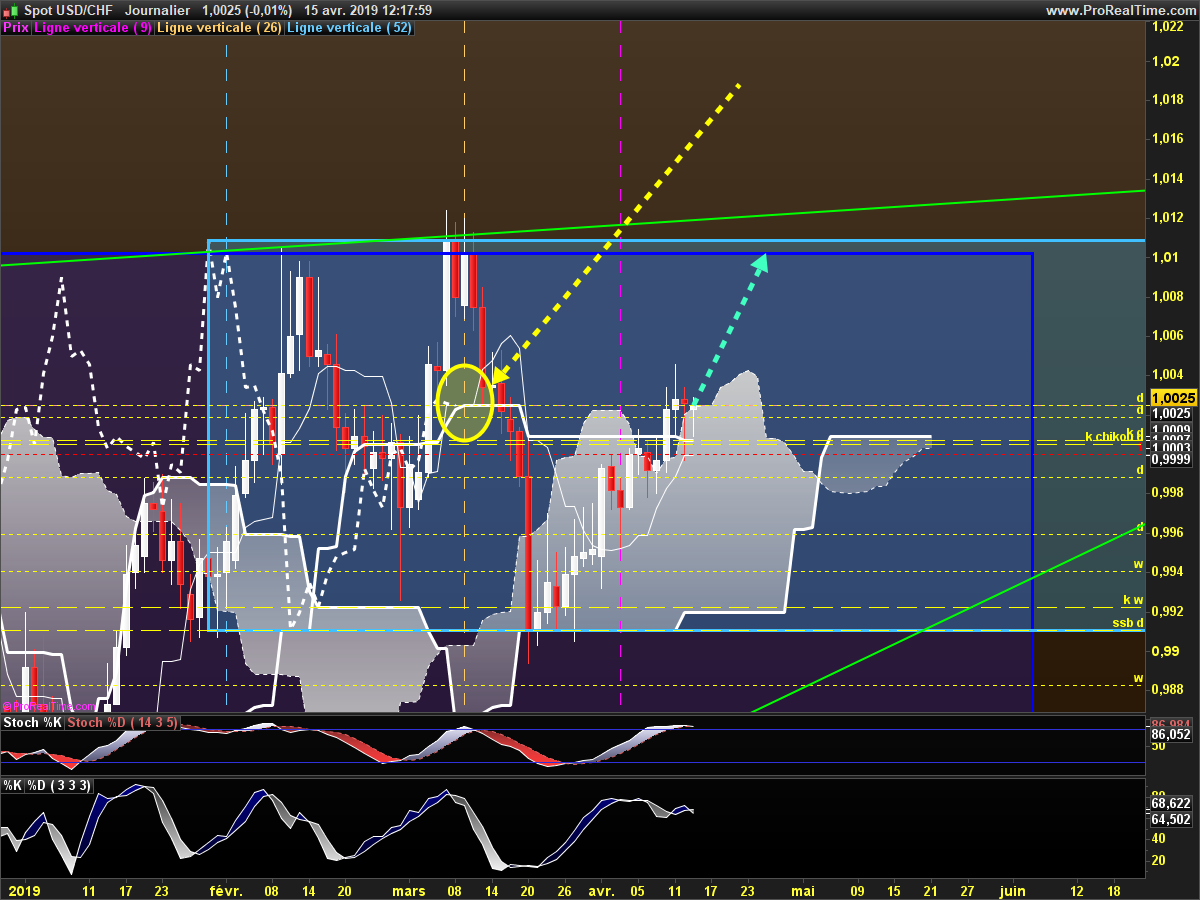Select the yellow ellipse drawing on chart
The height and width of the screenshot is (900, 1200).
465,403
